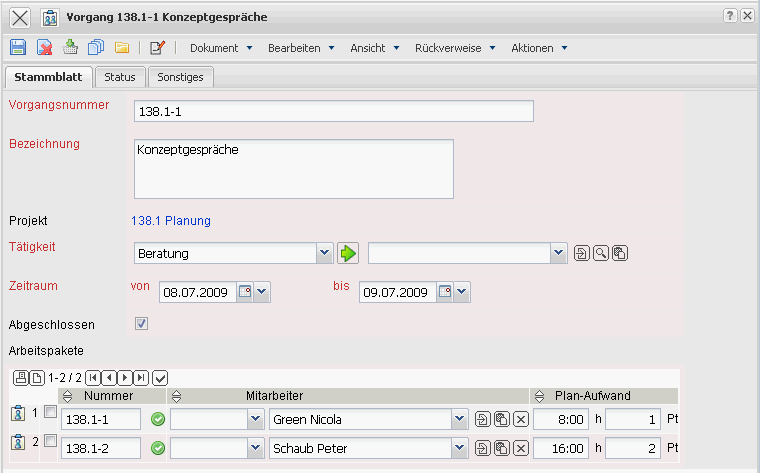Click the copy document icon

coord(96,47)
